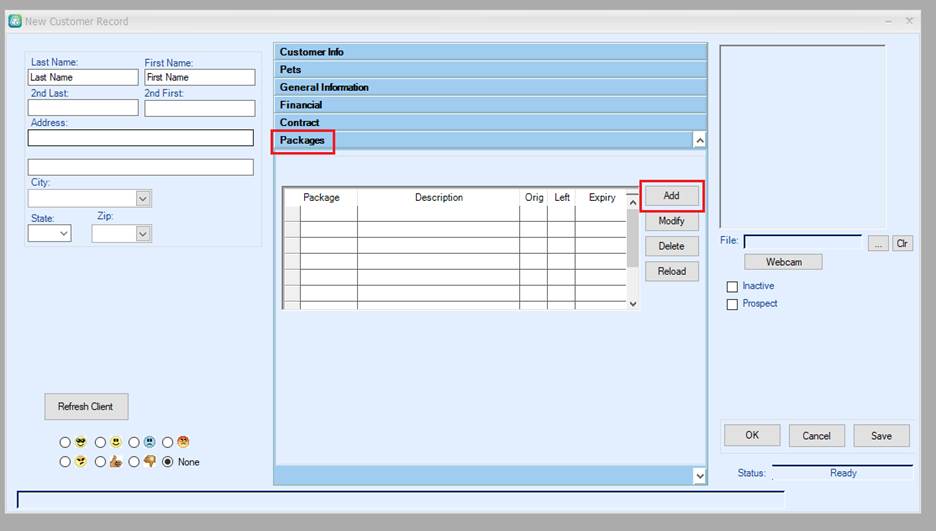The width and height of the screenshot is (936, 531).
Task: Click the Save button
Action: [x=881, y=436]
